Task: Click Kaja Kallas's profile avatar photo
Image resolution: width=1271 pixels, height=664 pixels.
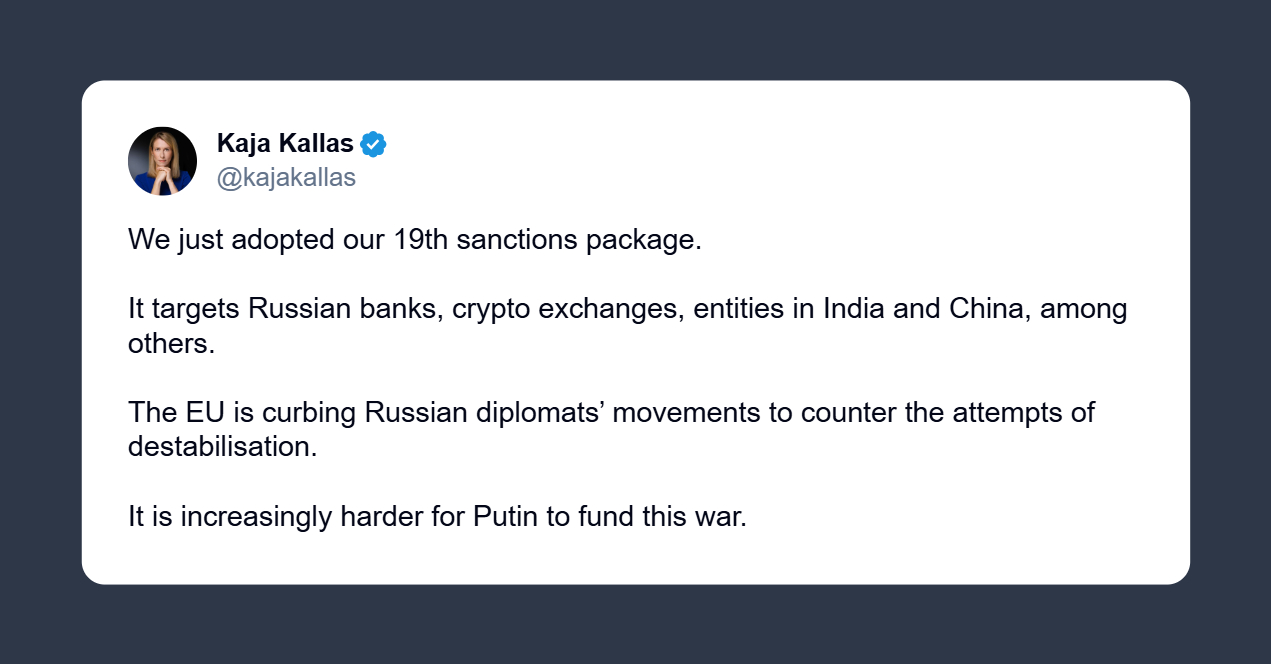Action: point(162,161)
